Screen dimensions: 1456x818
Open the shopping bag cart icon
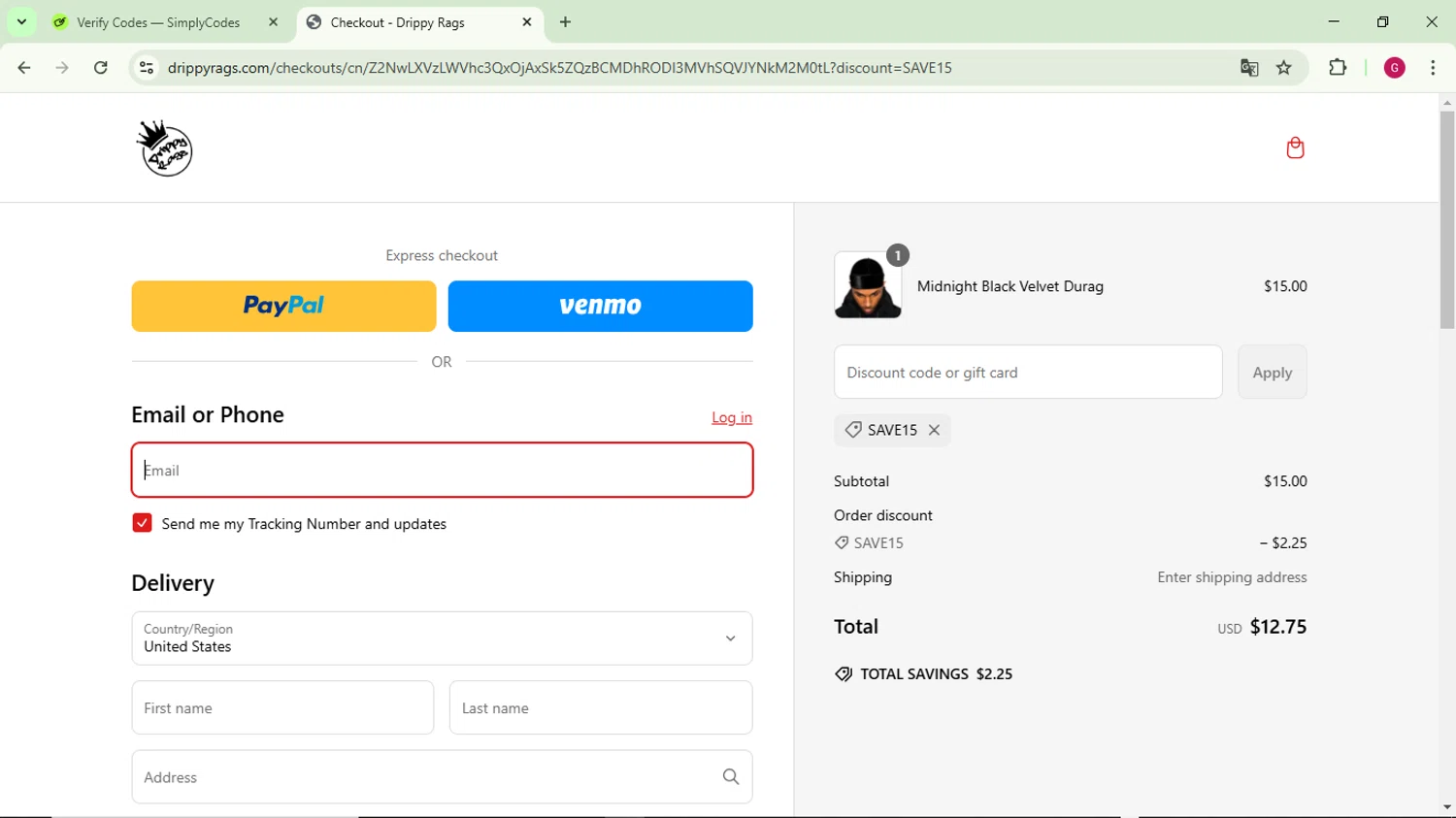(x=1295, y=147)
